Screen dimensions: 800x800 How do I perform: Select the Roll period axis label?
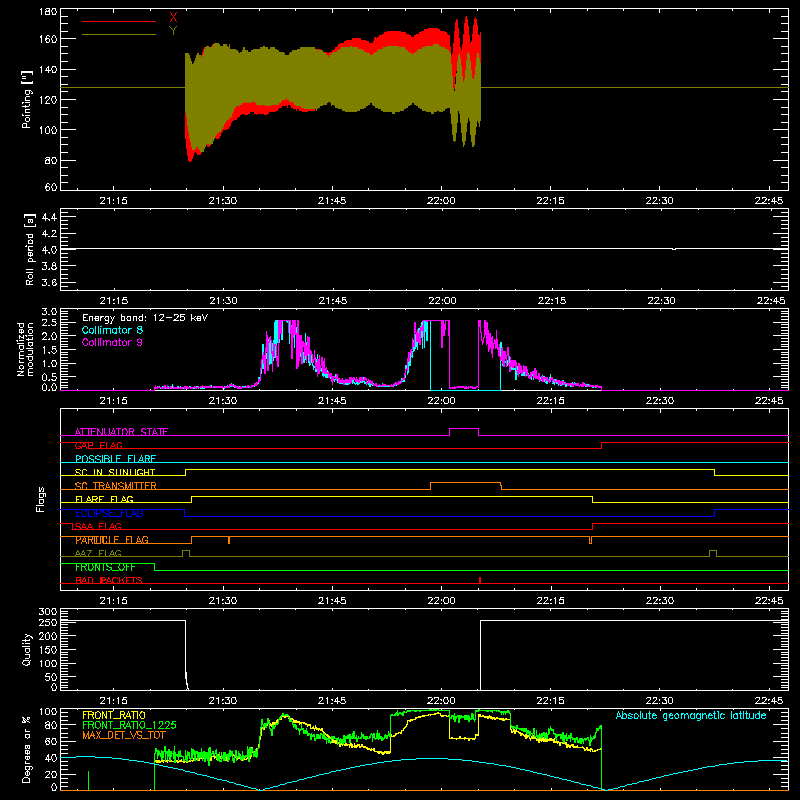(30, 249)
